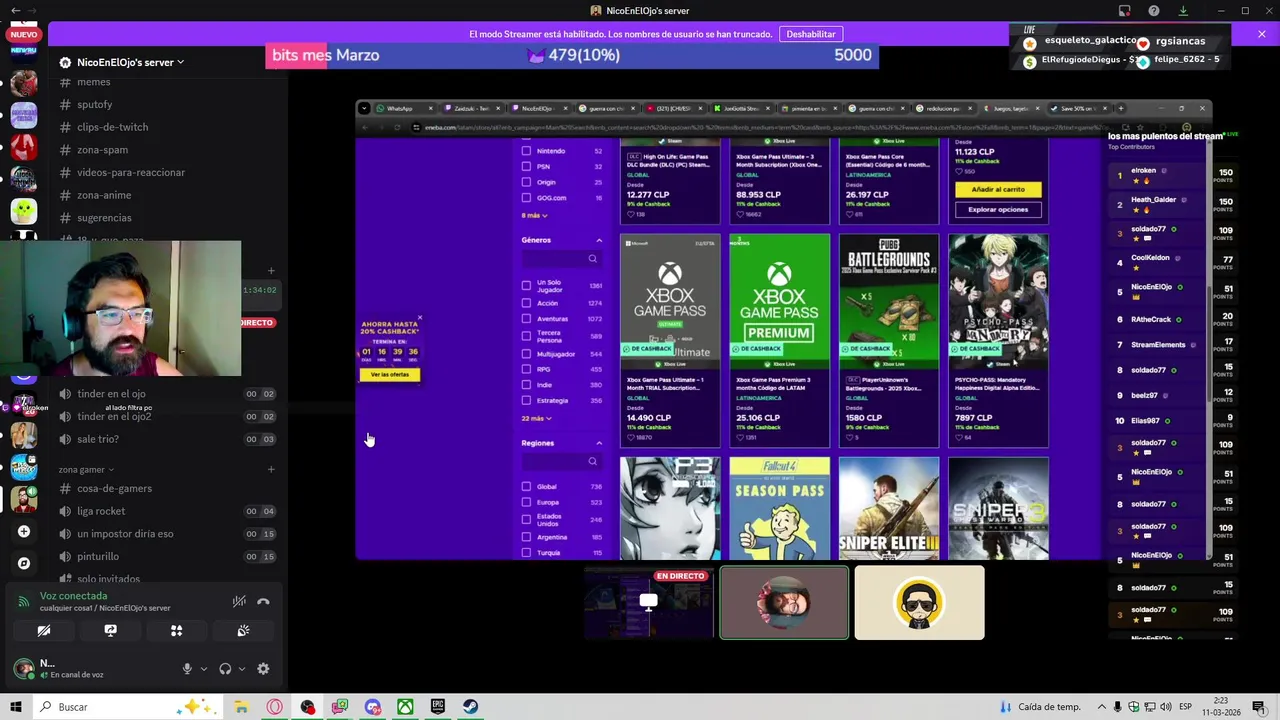
Task: Open the sputofy channel
Action: pyautogui.click(x=95, y=104)
